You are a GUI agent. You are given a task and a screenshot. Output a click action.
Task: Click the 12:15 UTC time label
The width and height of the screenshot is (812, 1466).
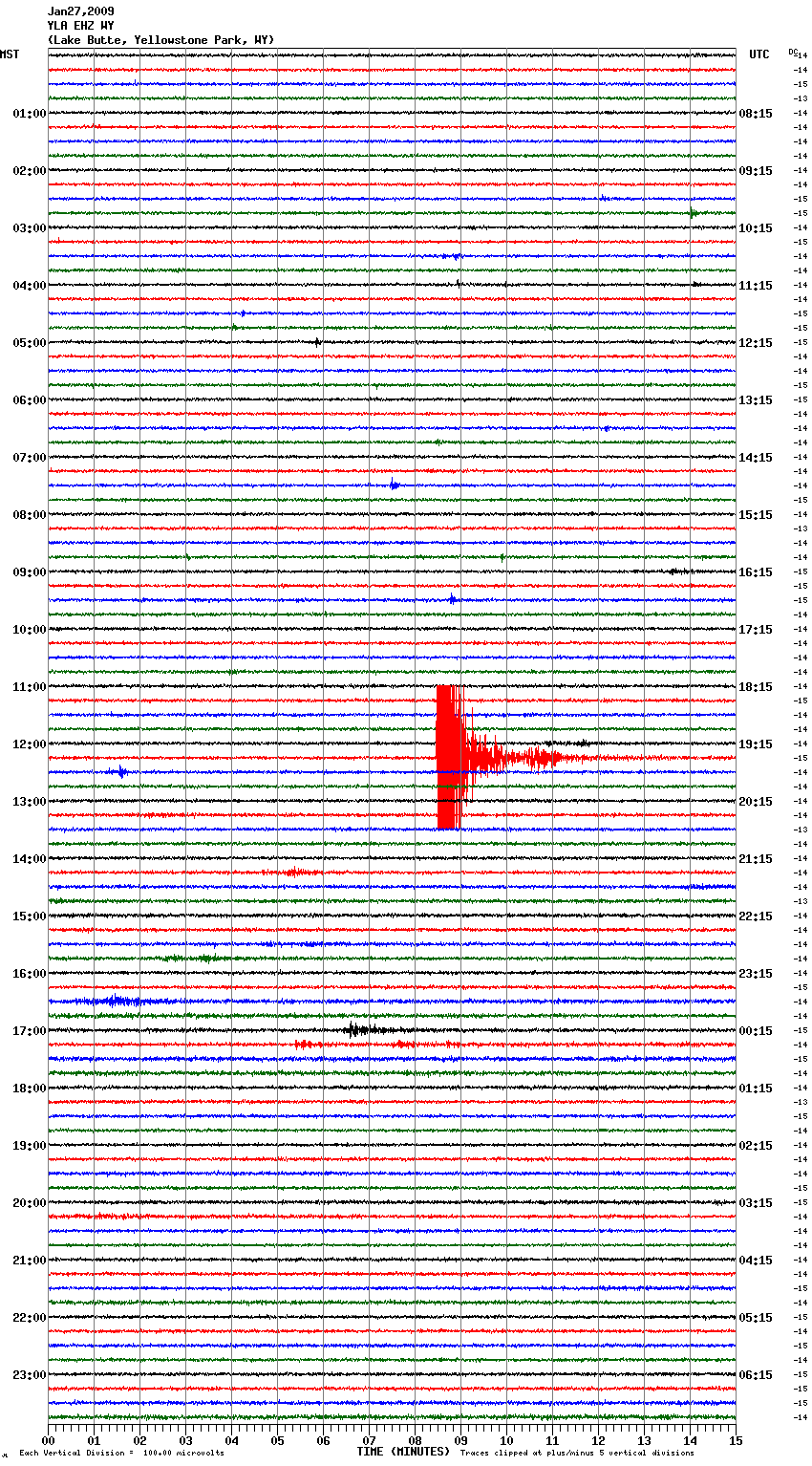[756, 343]
